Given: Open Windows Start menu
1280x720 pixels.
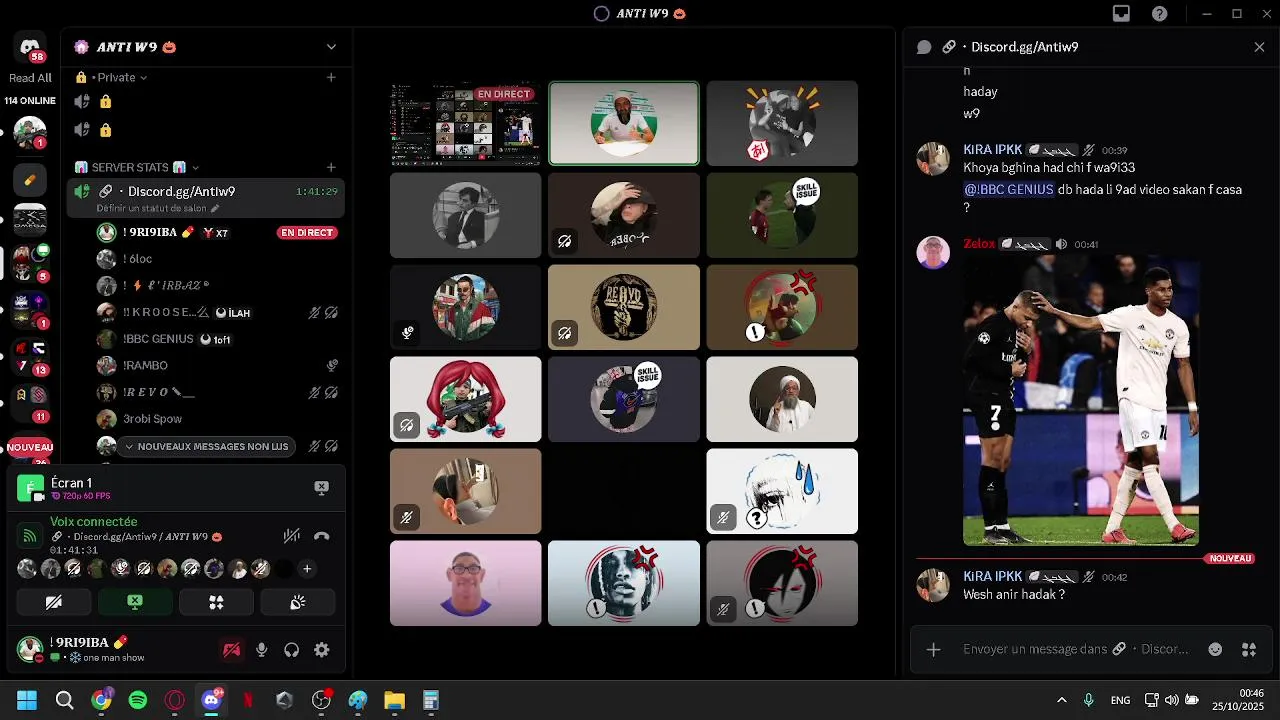Looking at the screenshot, I should pyautogui.click(x=27, y=700).
